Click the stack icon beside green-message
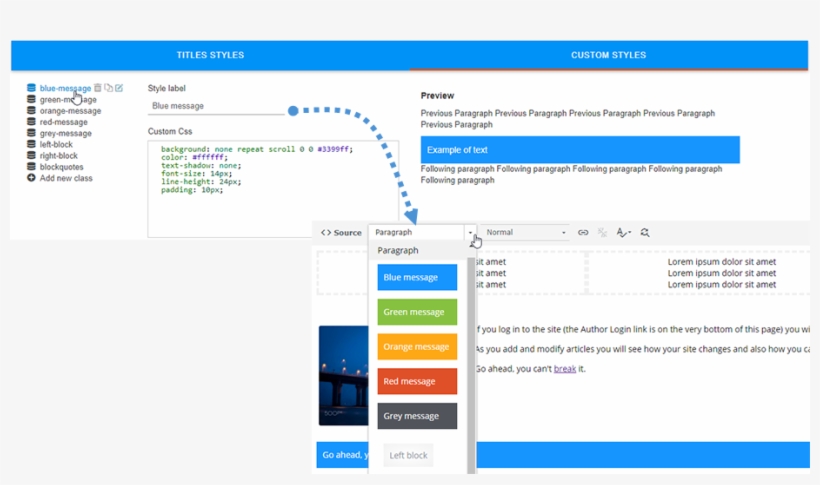Screen dimensions: 820x485 tap(31, 99)
